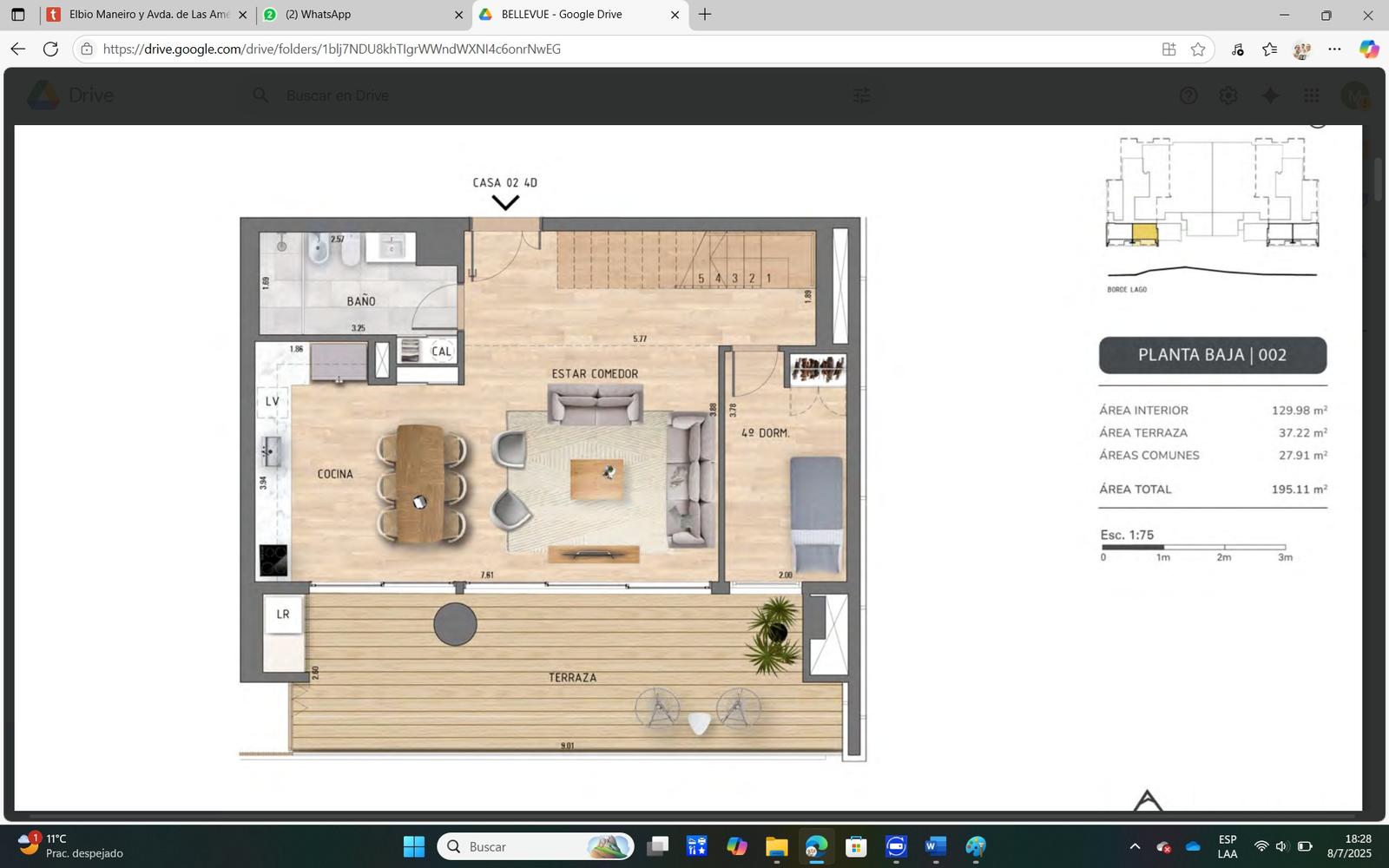Select the BELLEVUE - Google Drive tab

pos(580,15)
